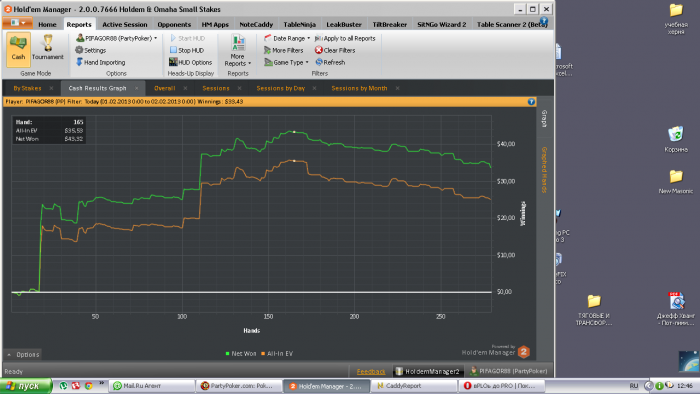
Task: Switch to Sessions report tab
Action: (216, 88)
